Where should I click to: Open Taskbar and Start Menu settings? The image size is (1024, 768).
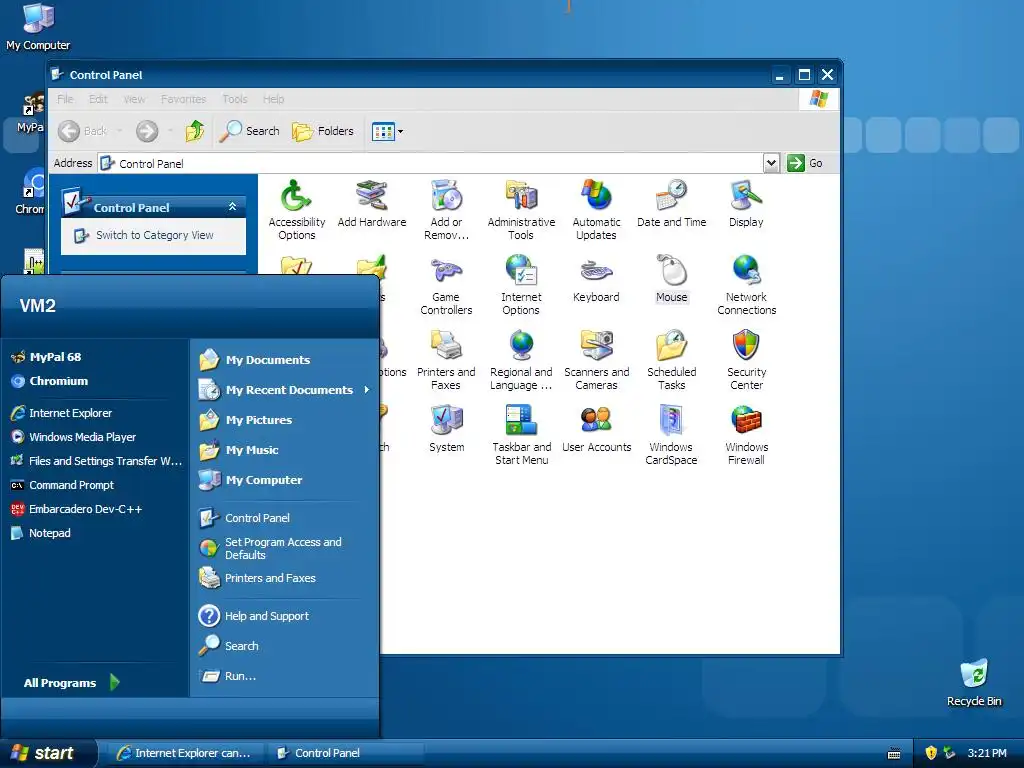click(x=521, y=436)
